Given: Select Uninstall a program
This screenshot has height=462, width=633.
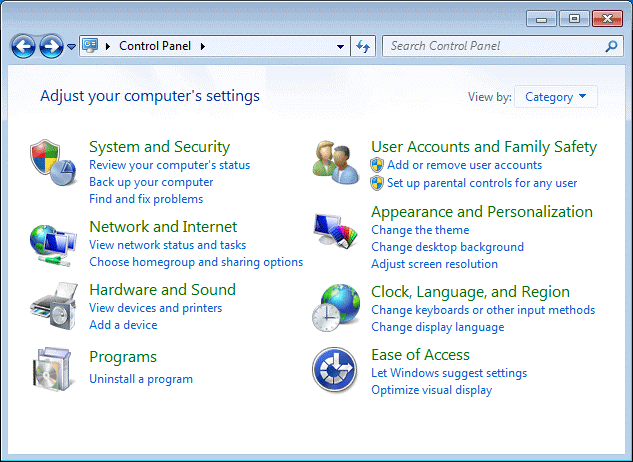Looking at the screenshot, I should point(141,379).
